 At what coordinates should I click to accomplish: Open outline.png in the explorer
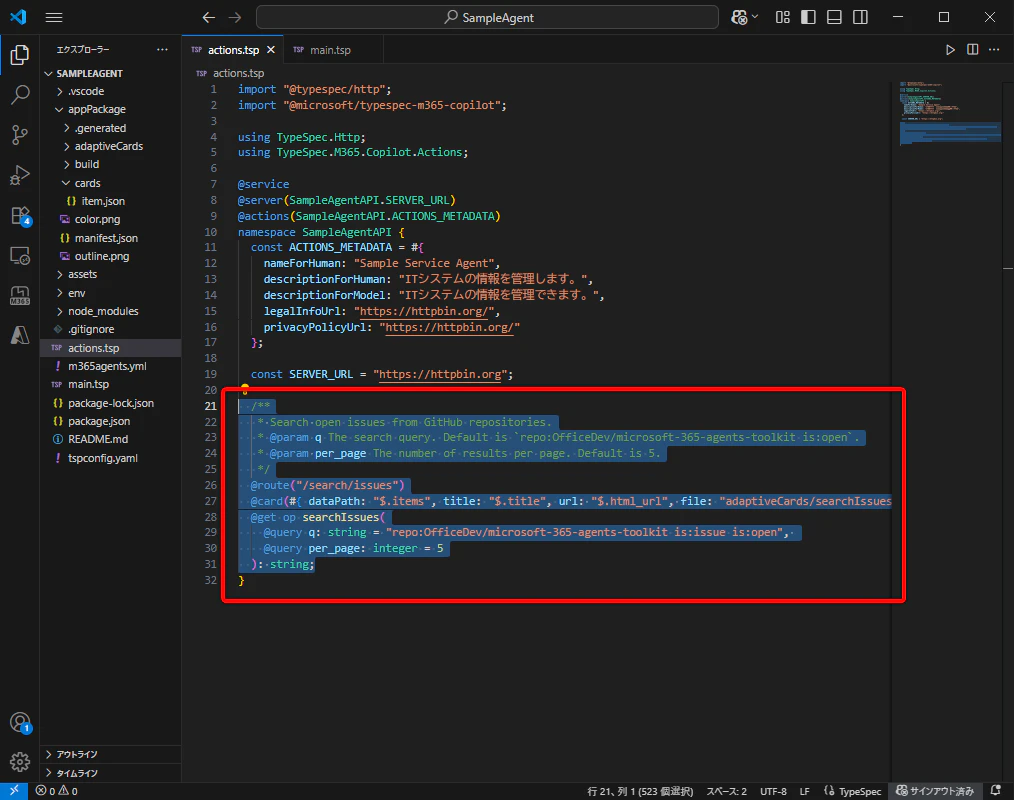(102, 256)
